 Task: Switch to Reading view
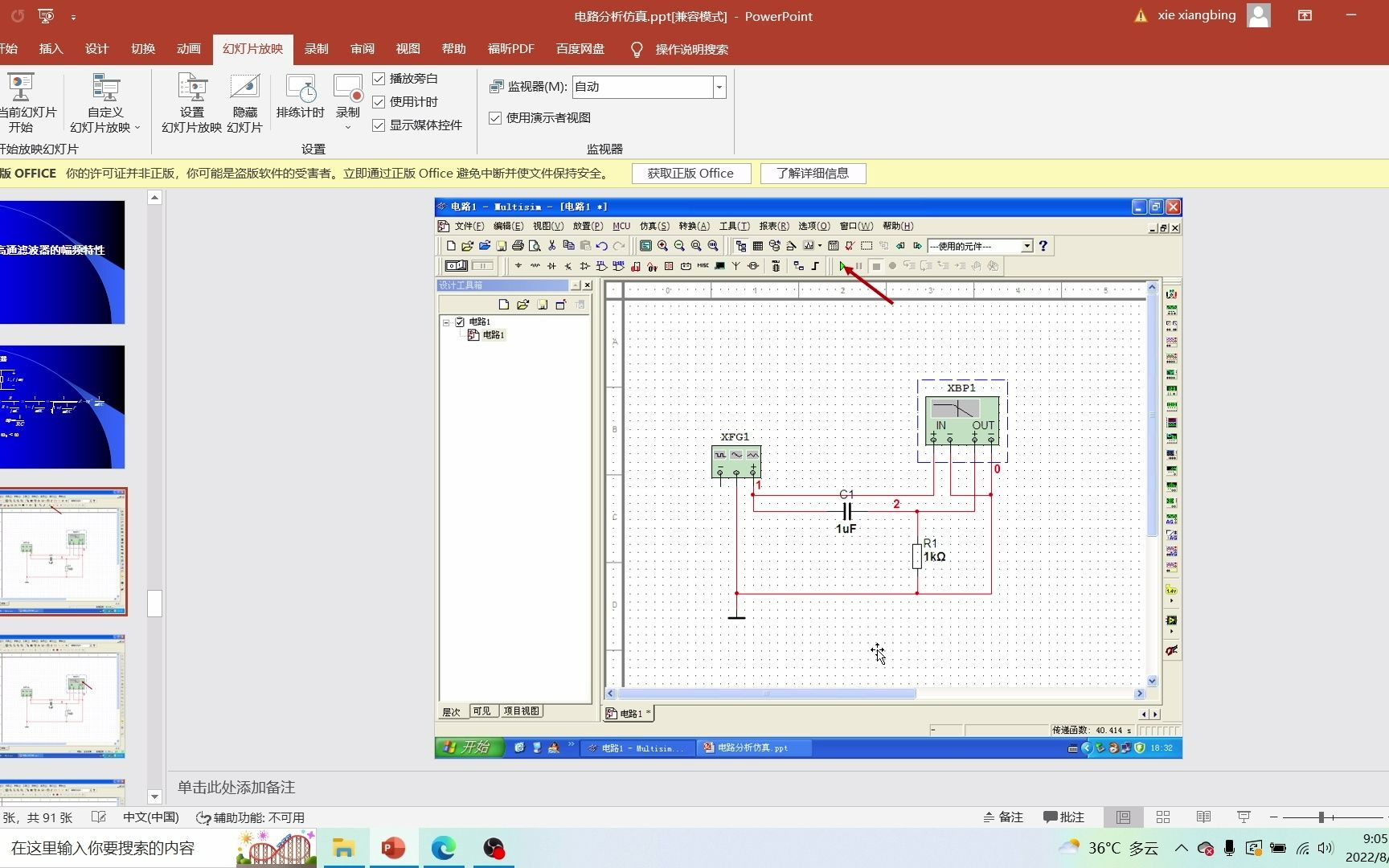[x=1203, y=817]
